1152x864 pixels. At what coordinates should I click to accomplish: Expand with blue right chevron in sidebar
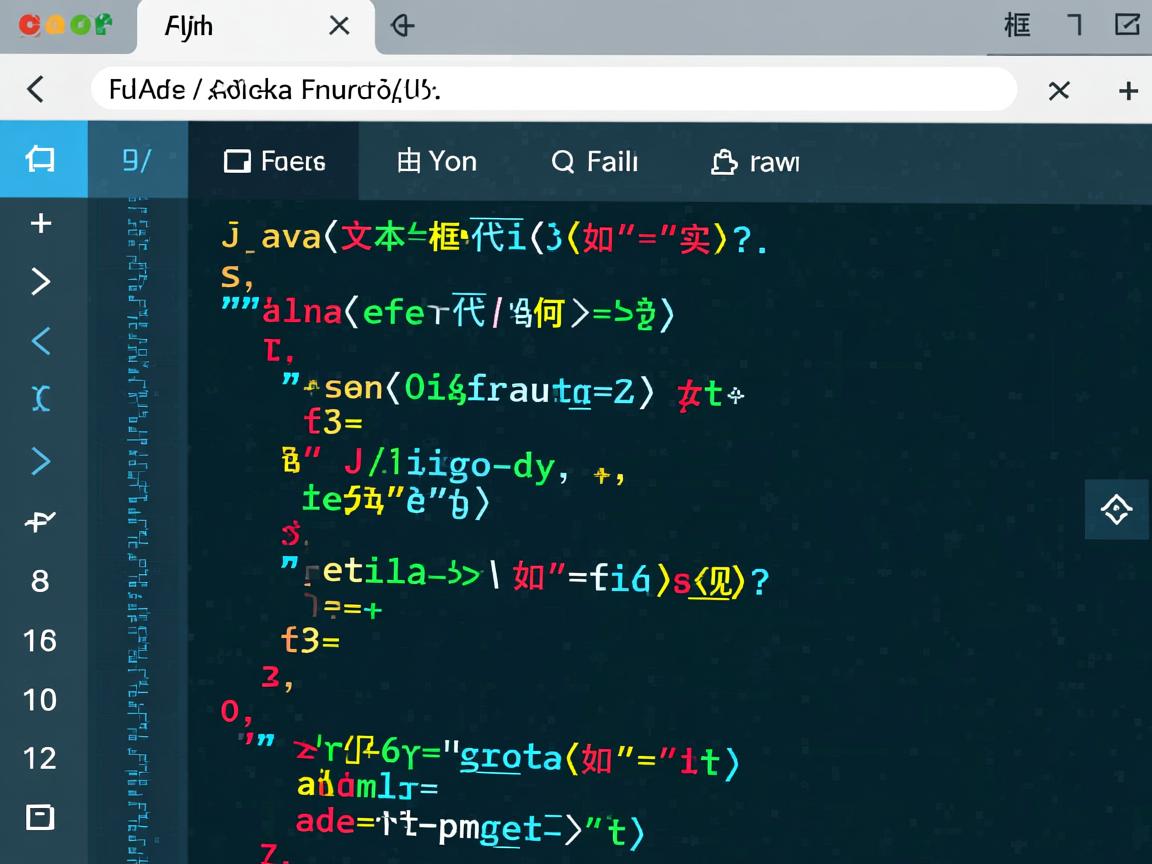41,461
